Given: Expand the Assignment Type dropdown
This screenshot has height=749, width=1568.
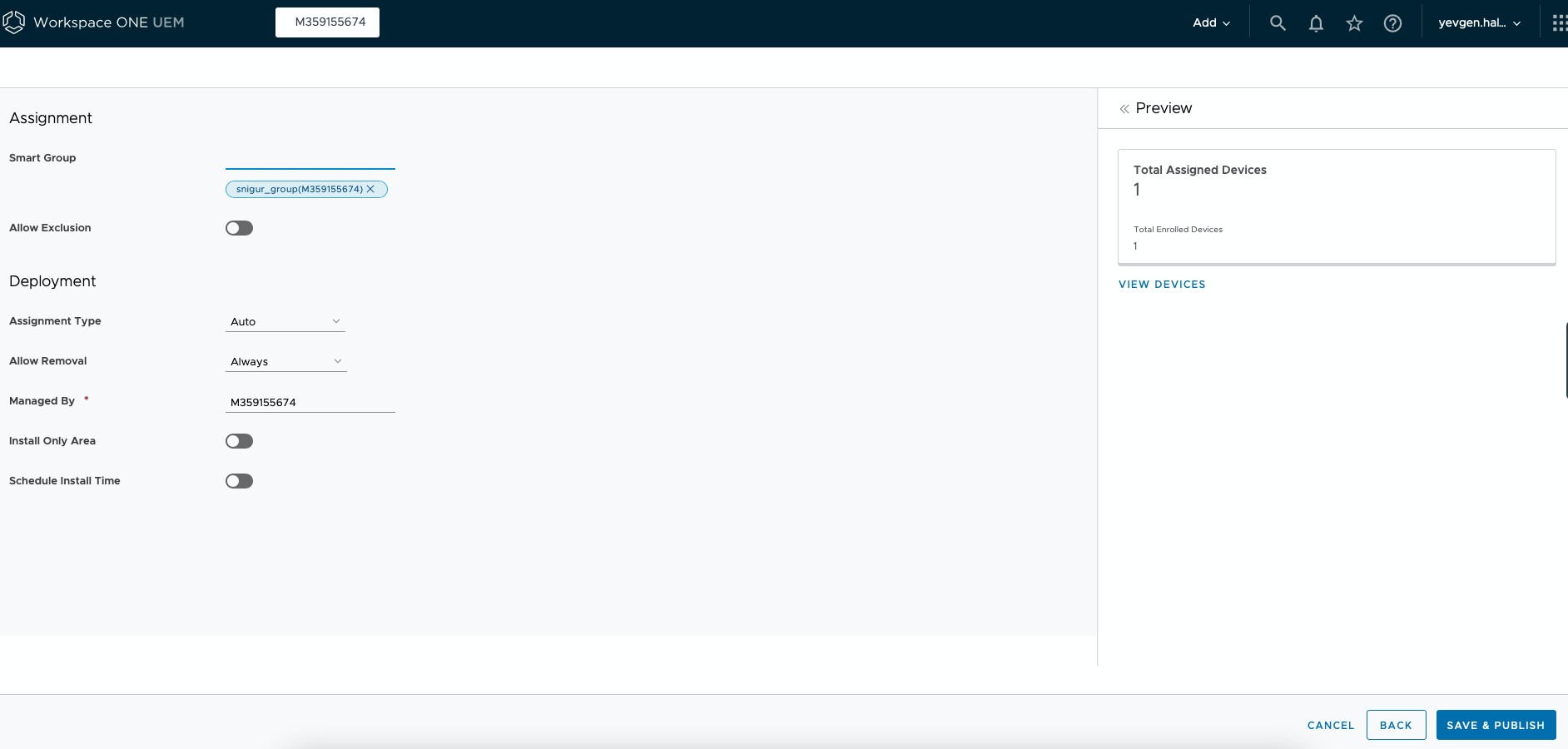Looking at the screenshot, I should click(x=285, y=321).
